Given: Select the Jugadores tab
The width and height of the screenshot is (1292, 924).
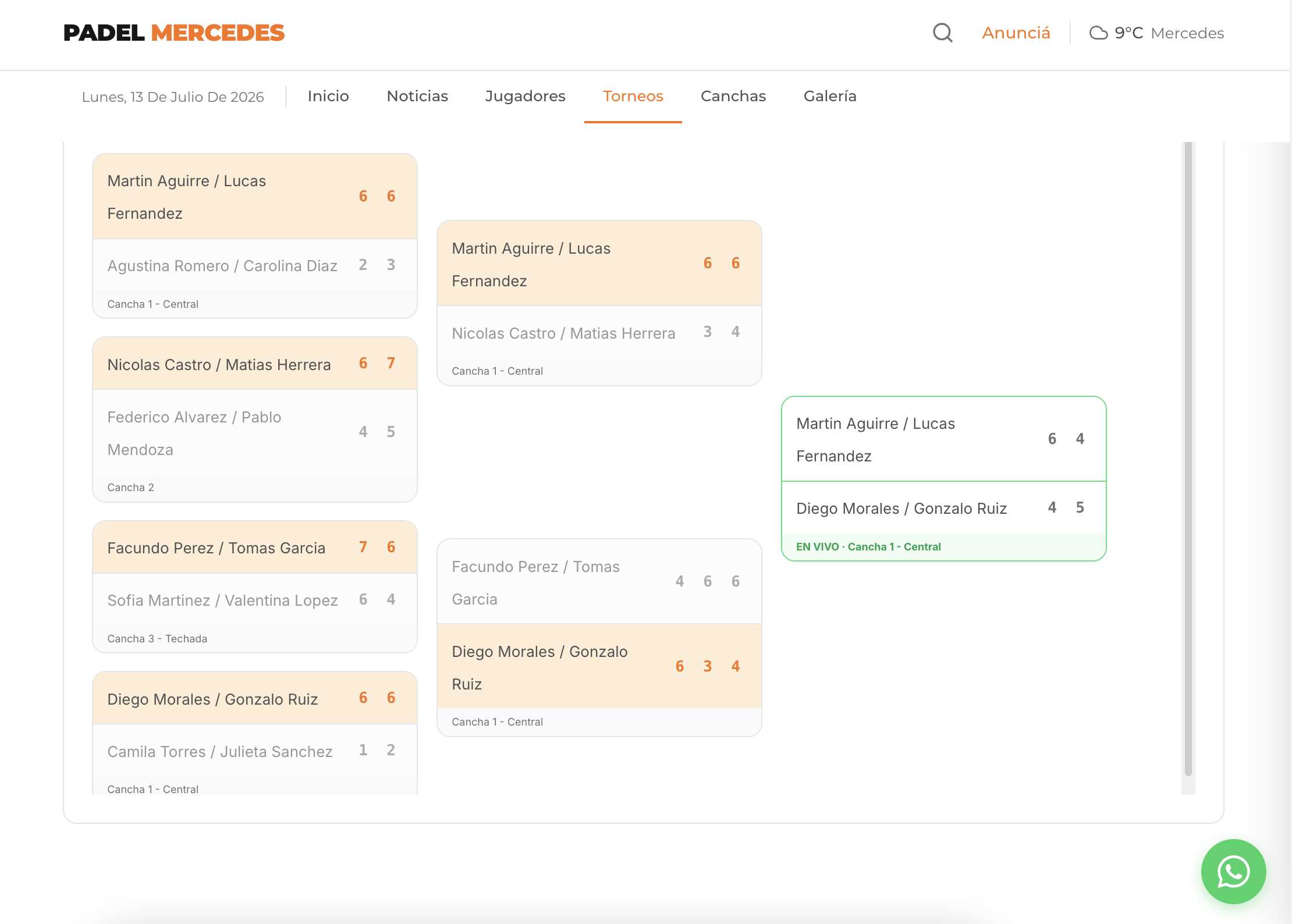Looking at the screenshot, I should (x=525, y=96).
